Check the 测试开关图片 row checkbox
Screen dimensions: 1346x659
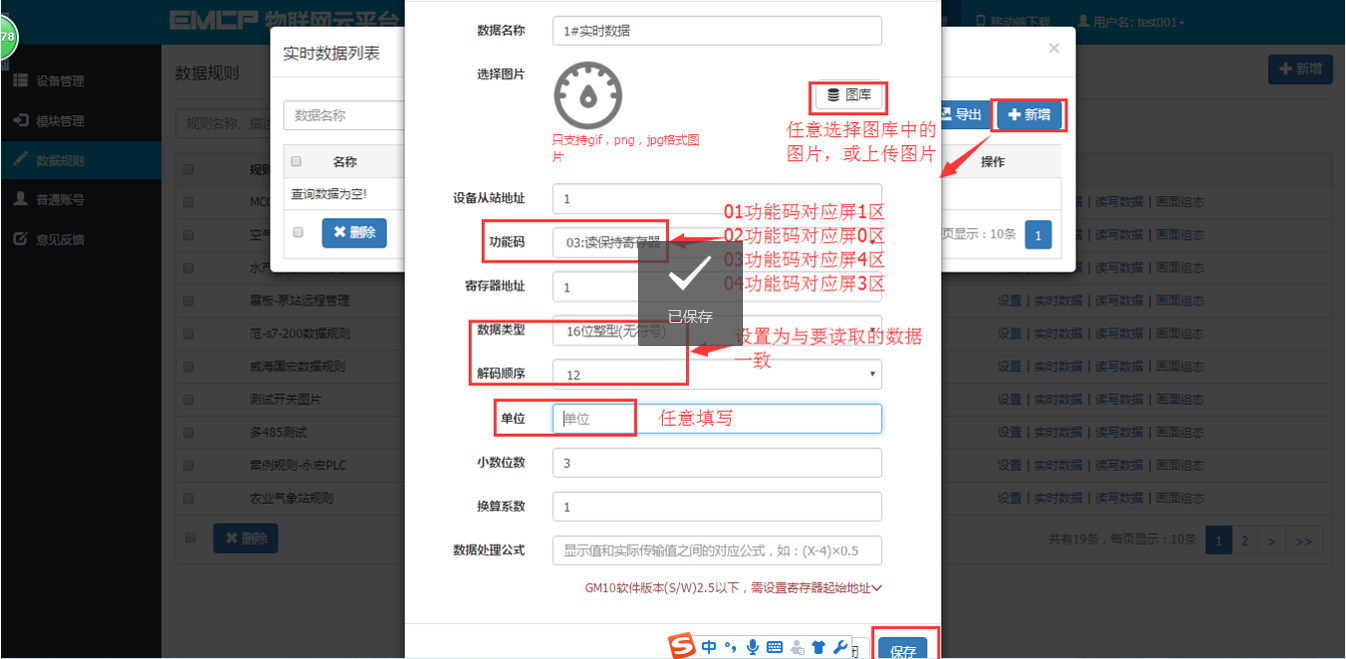coord(188,399)
